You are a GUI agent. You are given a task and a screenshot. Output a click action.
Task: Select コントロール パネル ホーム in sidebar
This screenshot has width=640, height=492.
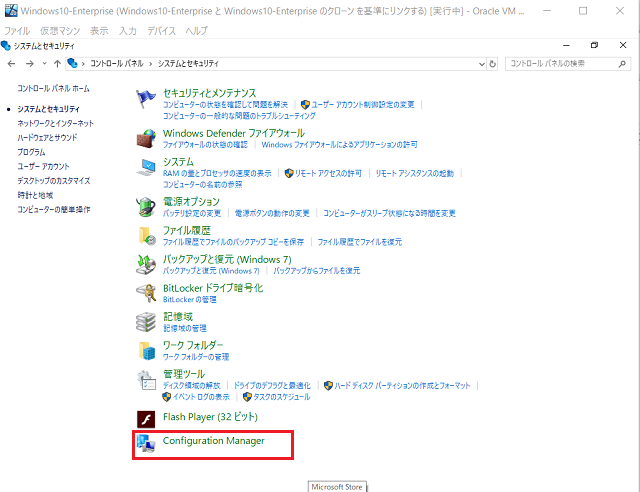pyautogui.click(x=53, y=88)
